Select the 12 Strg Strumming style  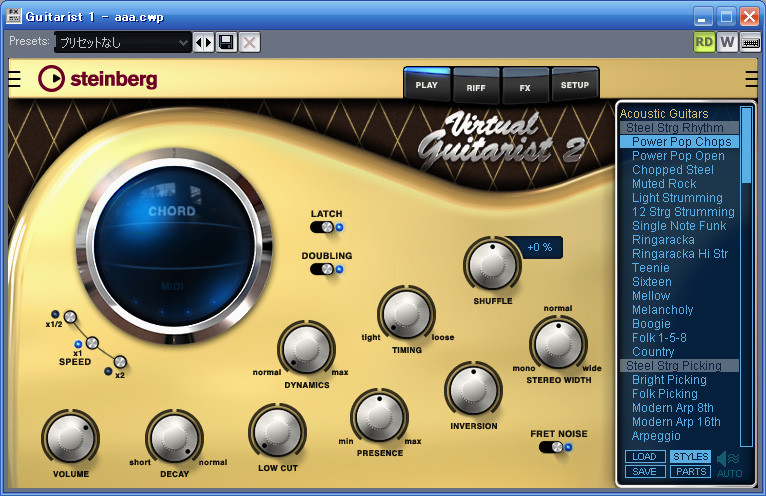pyautogui.click(x=683, y=212)
